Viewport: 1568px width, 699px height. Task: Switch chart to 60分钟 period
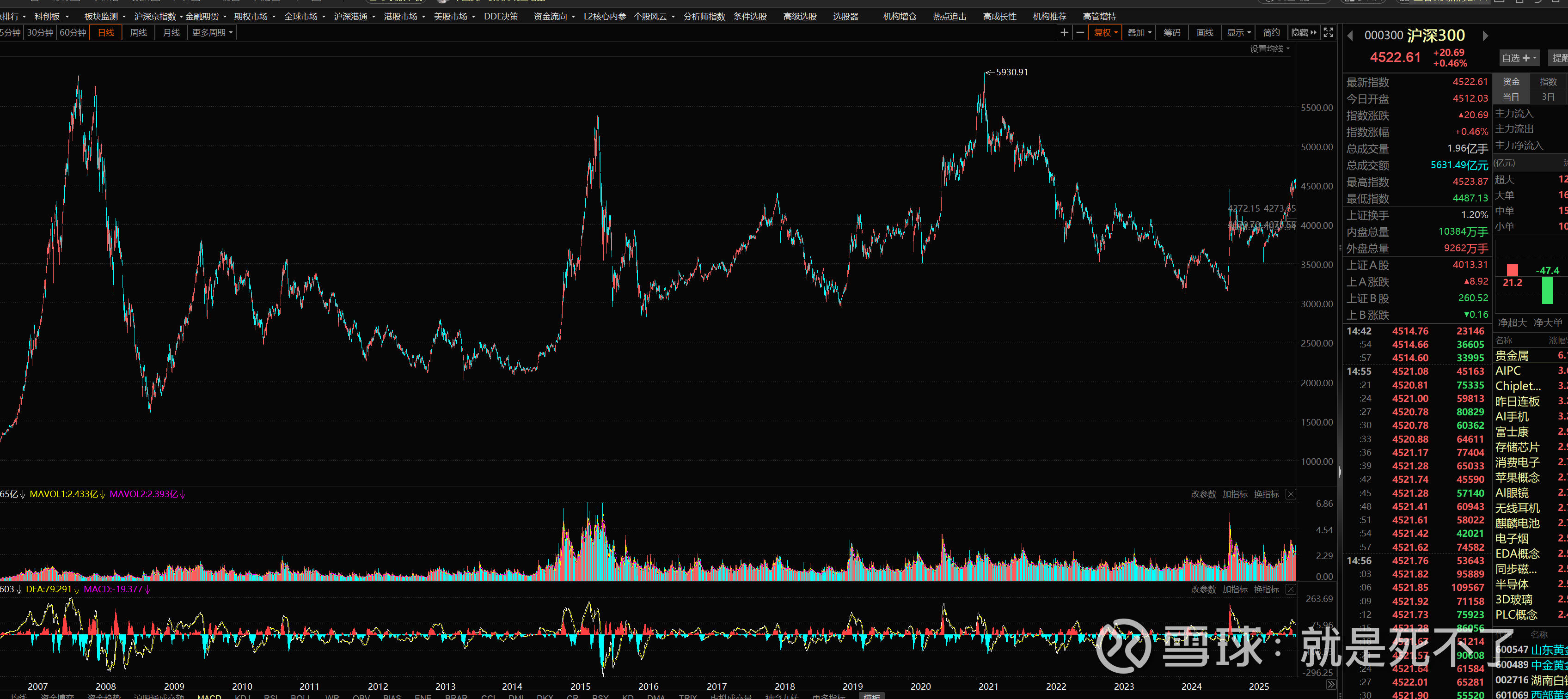pyautogui.click(x=73, y=33)
